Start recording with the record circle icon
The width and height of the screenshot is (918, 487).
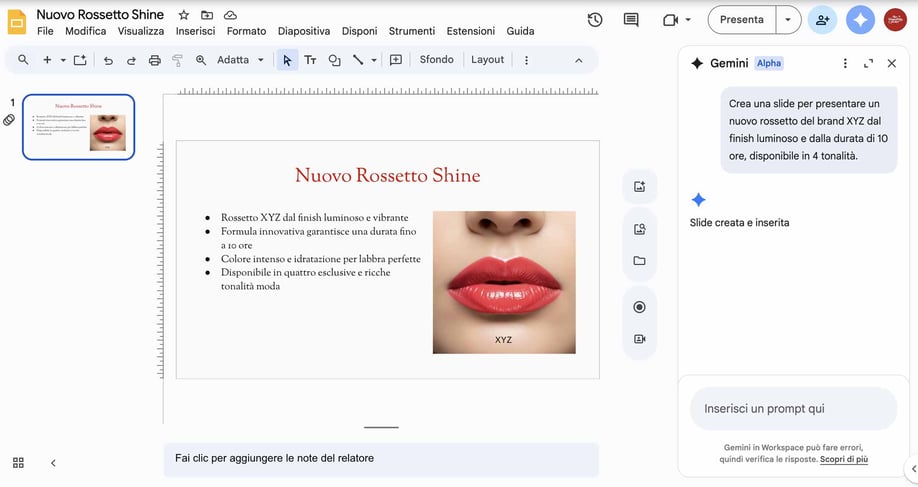point(640,307)
